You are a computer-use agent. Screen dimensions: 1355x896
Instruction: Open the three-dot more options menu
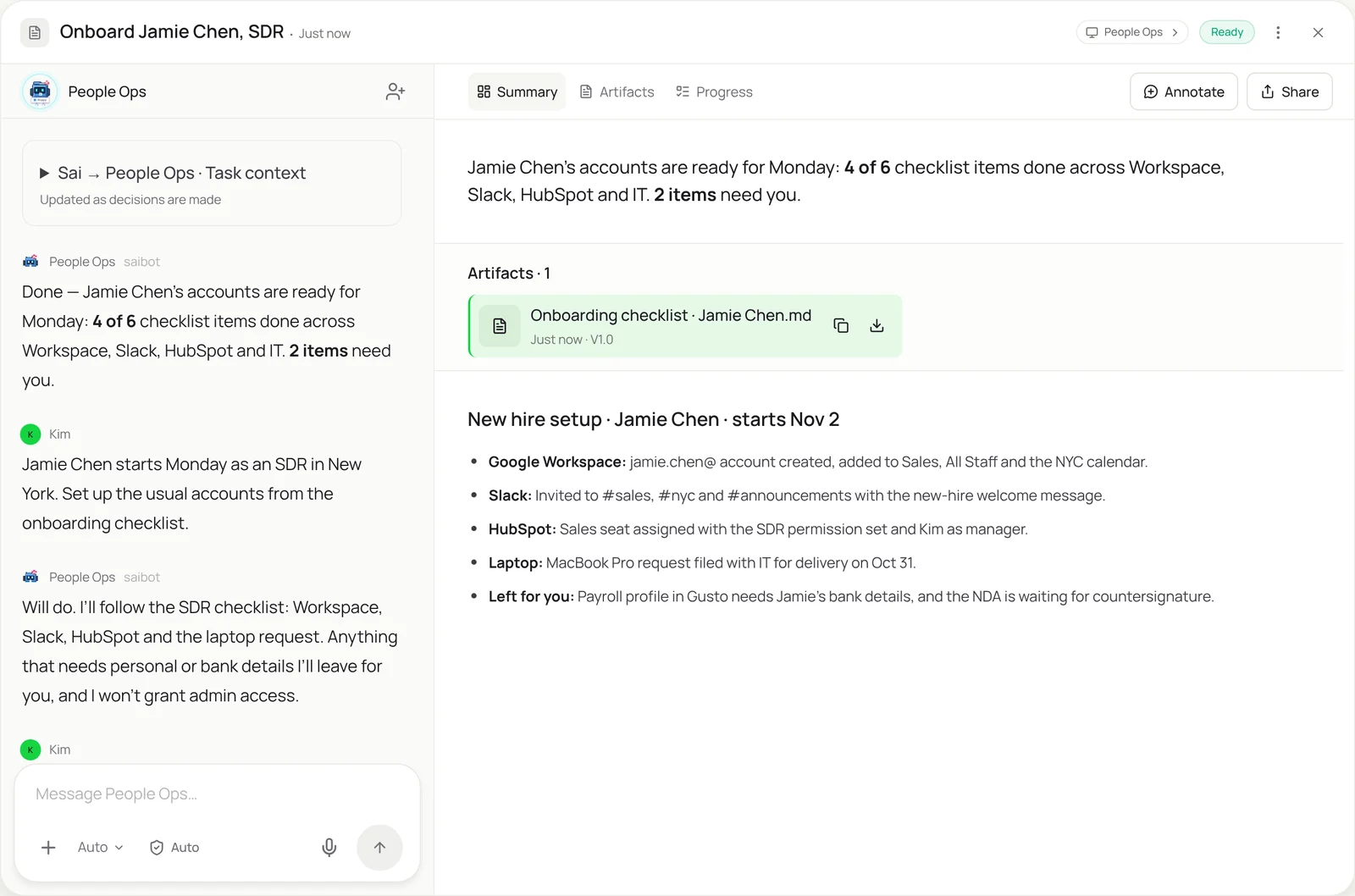1278,32
